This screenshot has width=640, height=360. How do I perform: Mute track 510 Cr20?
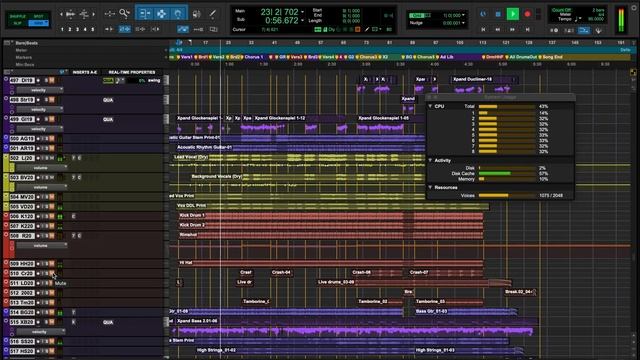52,273
